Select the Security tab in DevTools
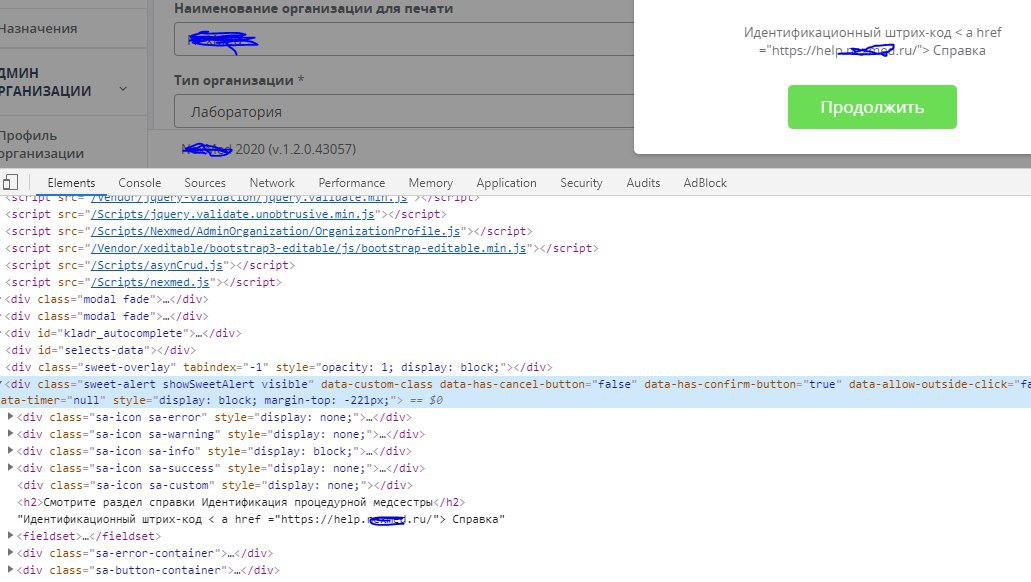1031x582 pixels. pos(581,183)
